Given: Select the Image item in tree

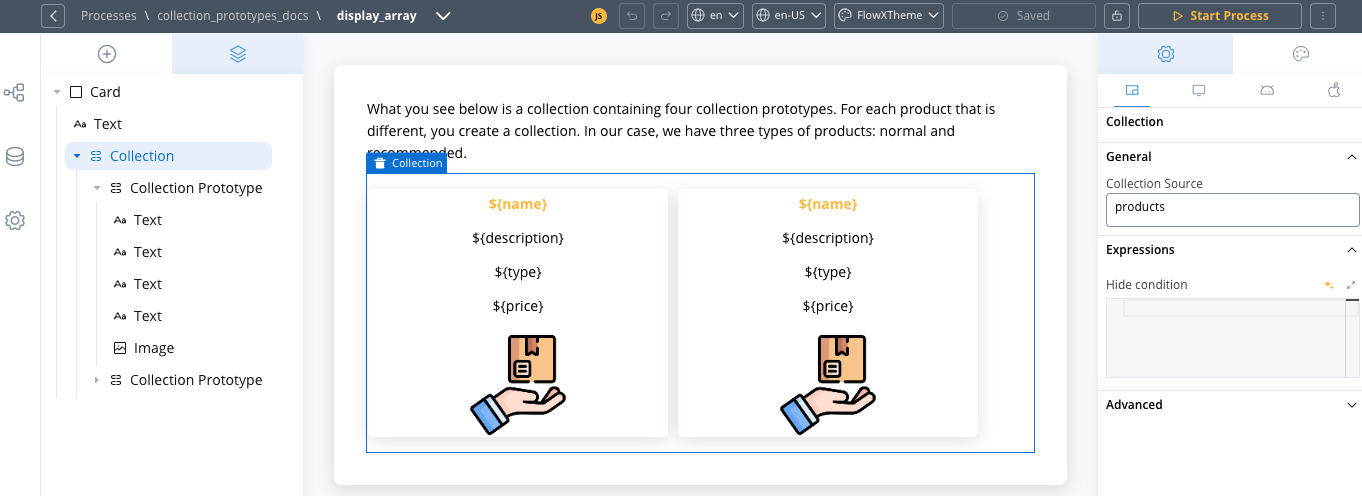Looking at the screenshot, I should 154,348.
